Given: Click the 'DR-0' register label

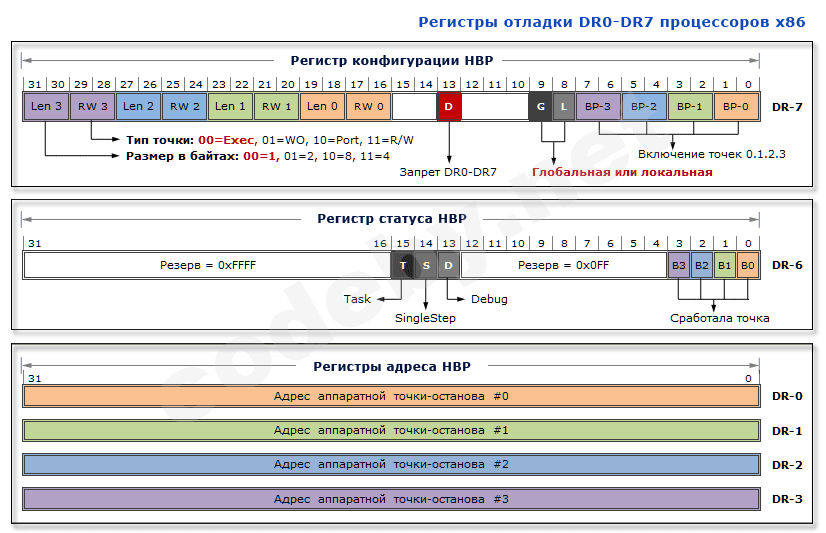Looking at the screenshot, I should (x=787, y=396).
